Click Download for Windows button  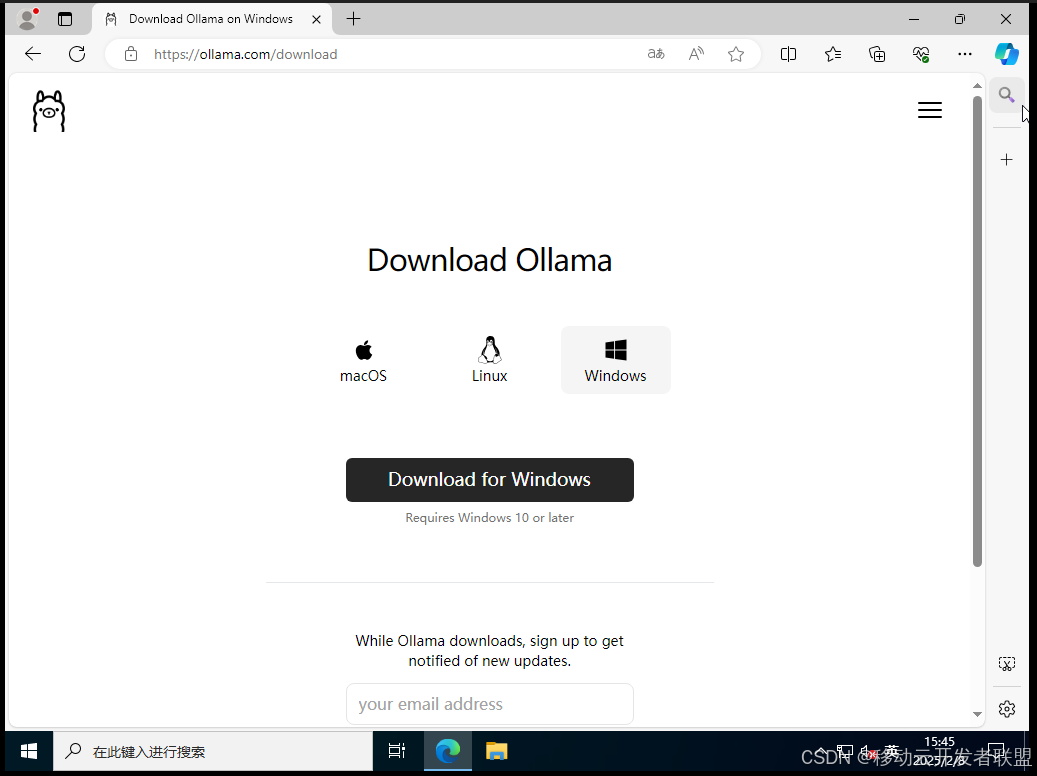[x=489, y=480]
